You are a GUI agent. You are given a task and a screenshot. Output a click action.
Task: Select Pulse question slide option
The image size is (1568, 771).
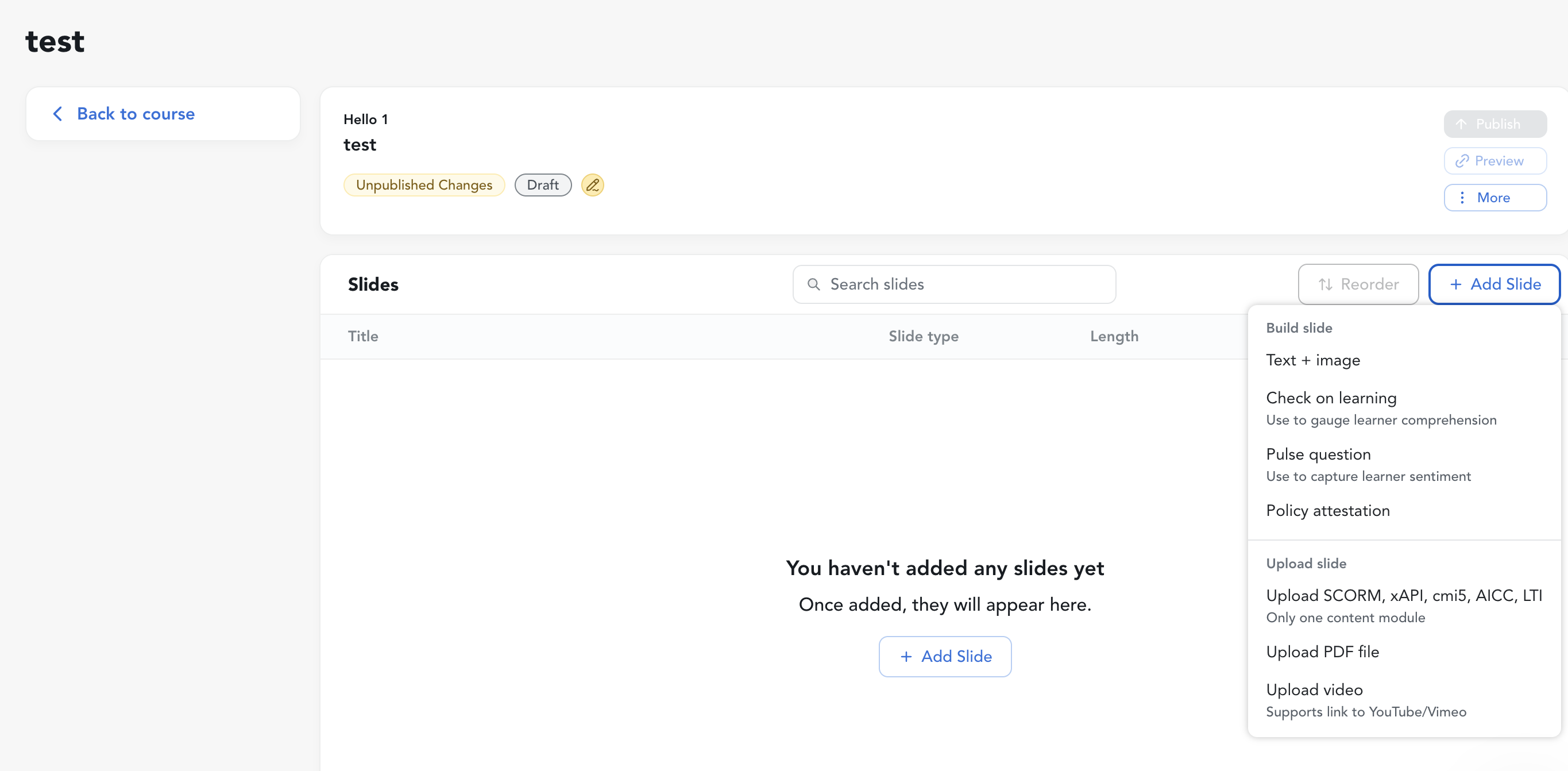coord(1404,465)
